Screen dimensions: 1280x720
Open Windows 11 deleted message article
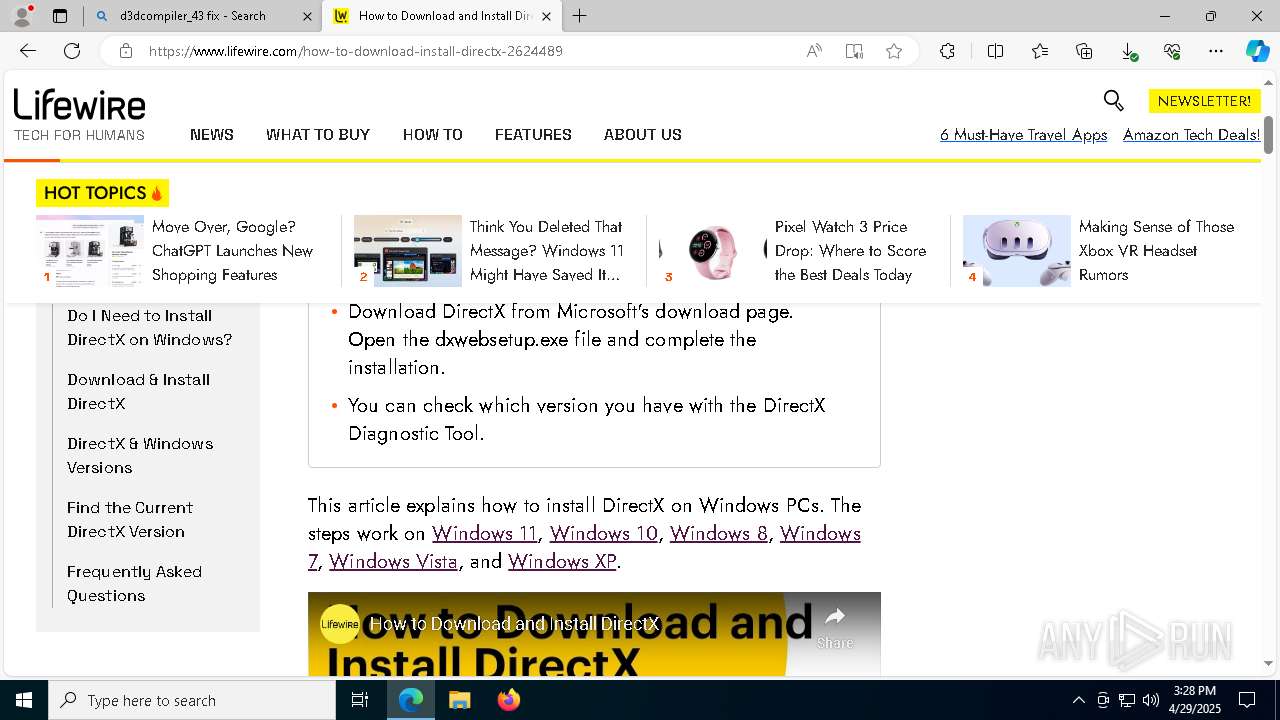(x=547, y=251)
